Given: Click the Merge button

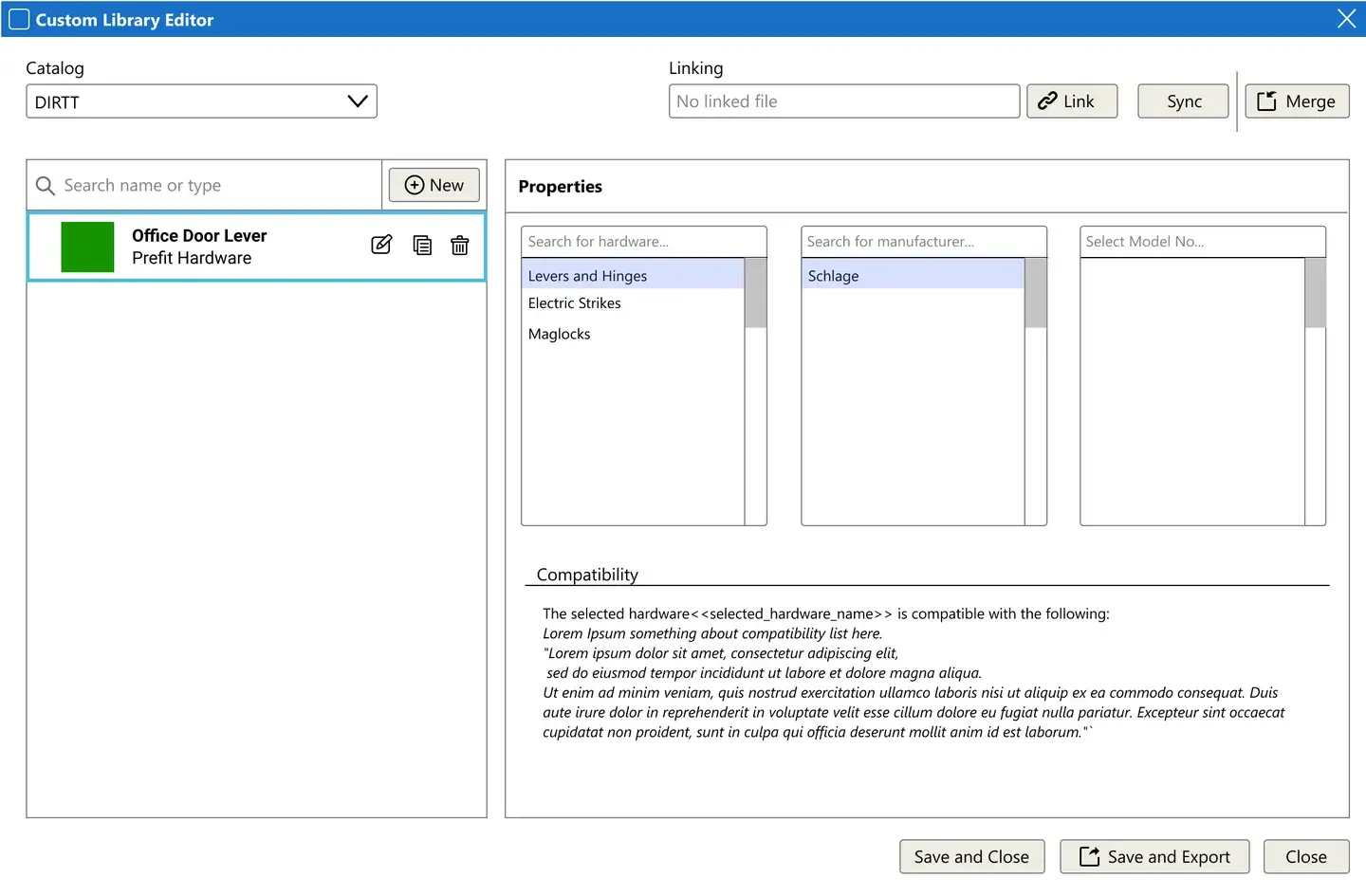Looking at the screenshot, I should pyautogui.click(x=1297, y=101).
